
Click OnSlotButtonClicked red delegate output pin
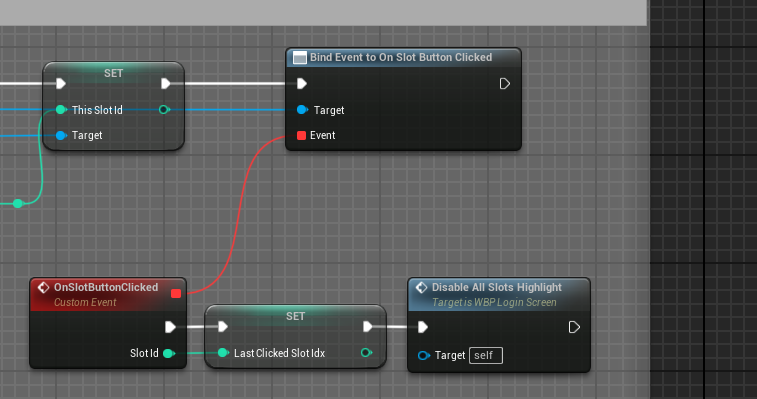click(x=176, y=294)
